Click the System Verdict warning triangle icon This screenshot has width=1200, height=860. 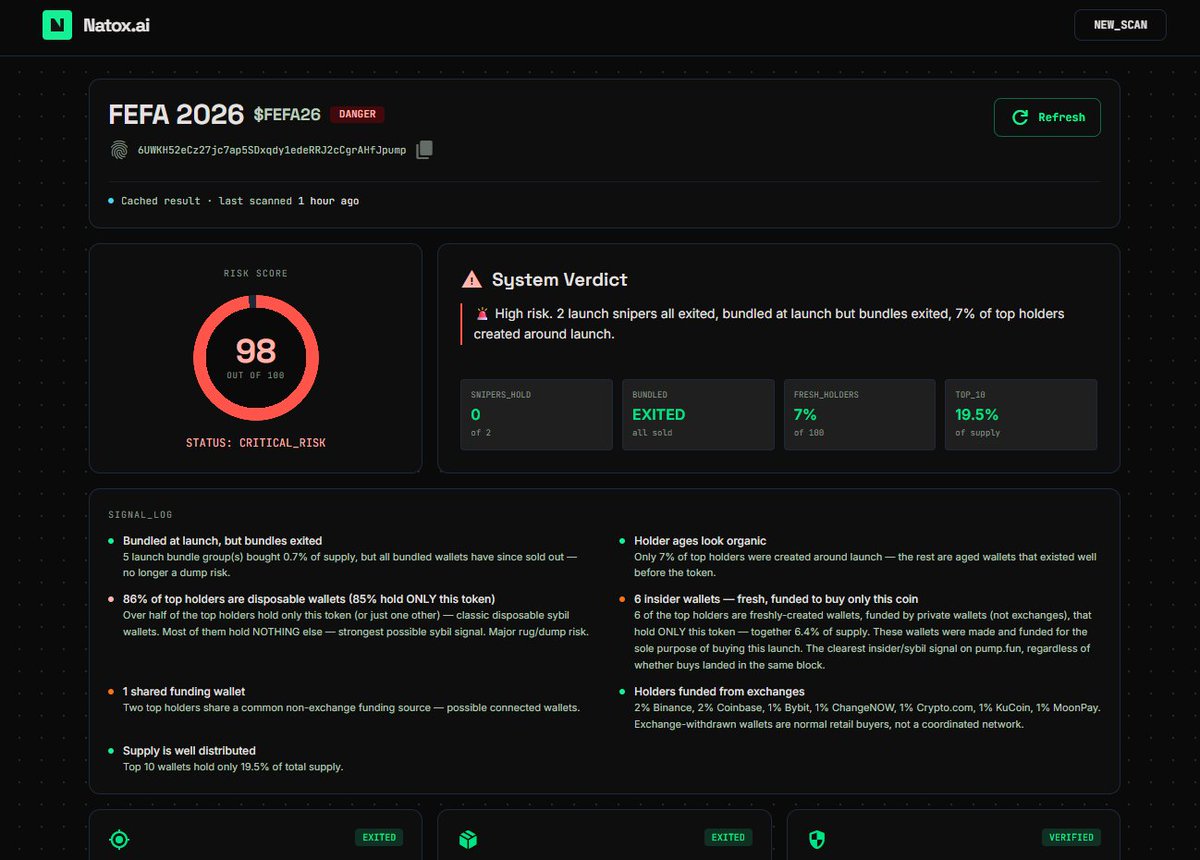[472, 280]
